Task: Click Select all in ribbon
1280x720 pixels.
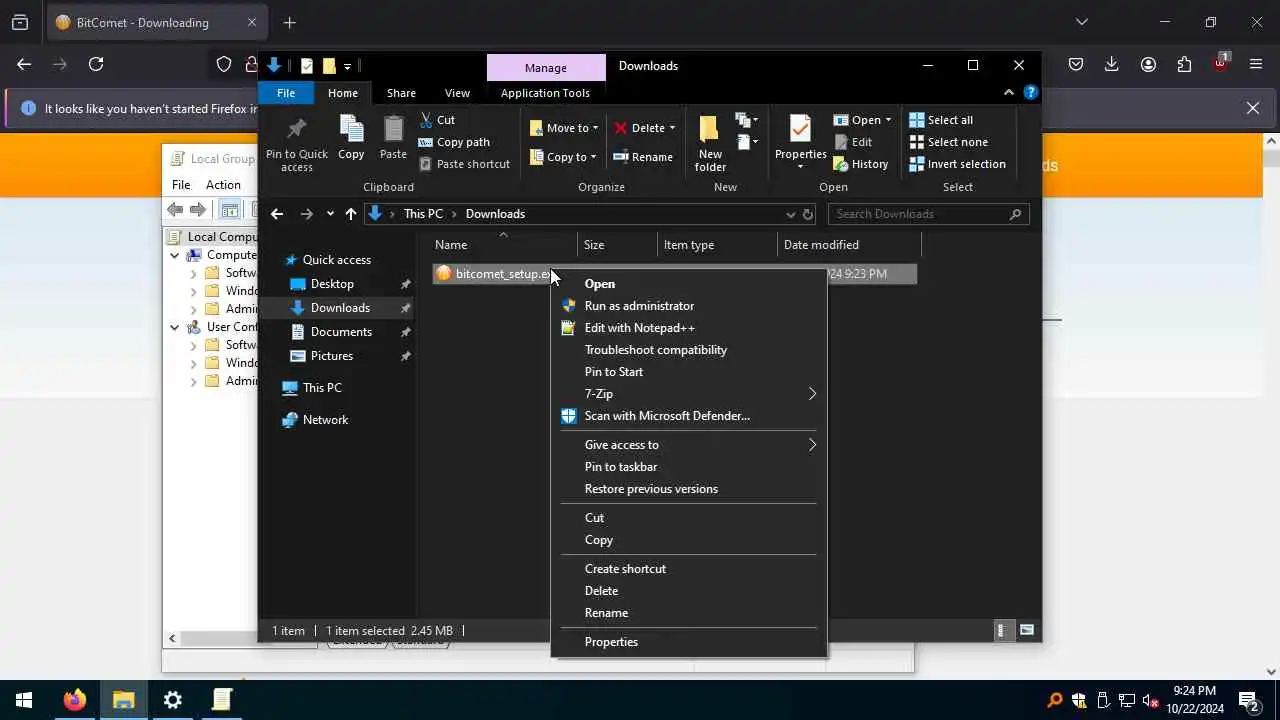Action: click(x=941, y=120)
